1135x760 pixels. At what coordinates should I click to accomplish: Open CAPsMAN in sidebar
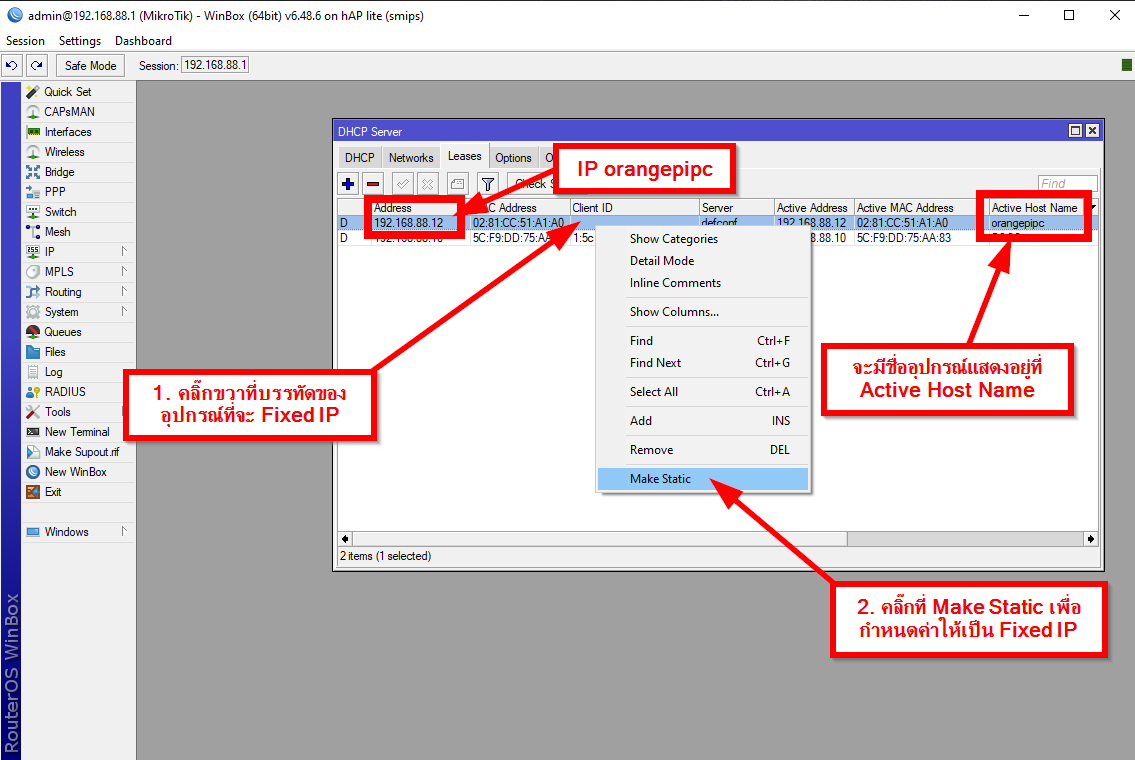78,111
